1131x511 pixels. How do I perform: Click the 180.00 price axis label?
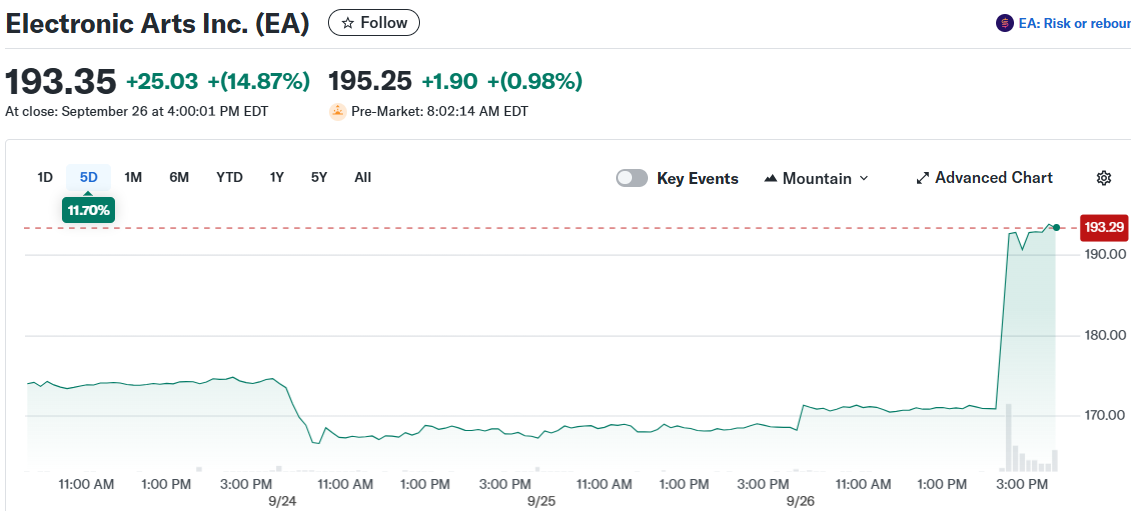coord(1104,335)
